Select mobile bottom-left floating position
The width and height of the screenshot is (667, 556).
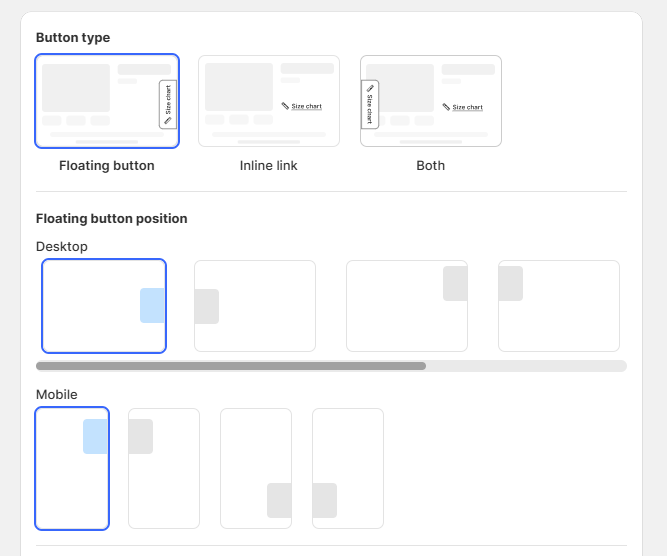point(348,468)
